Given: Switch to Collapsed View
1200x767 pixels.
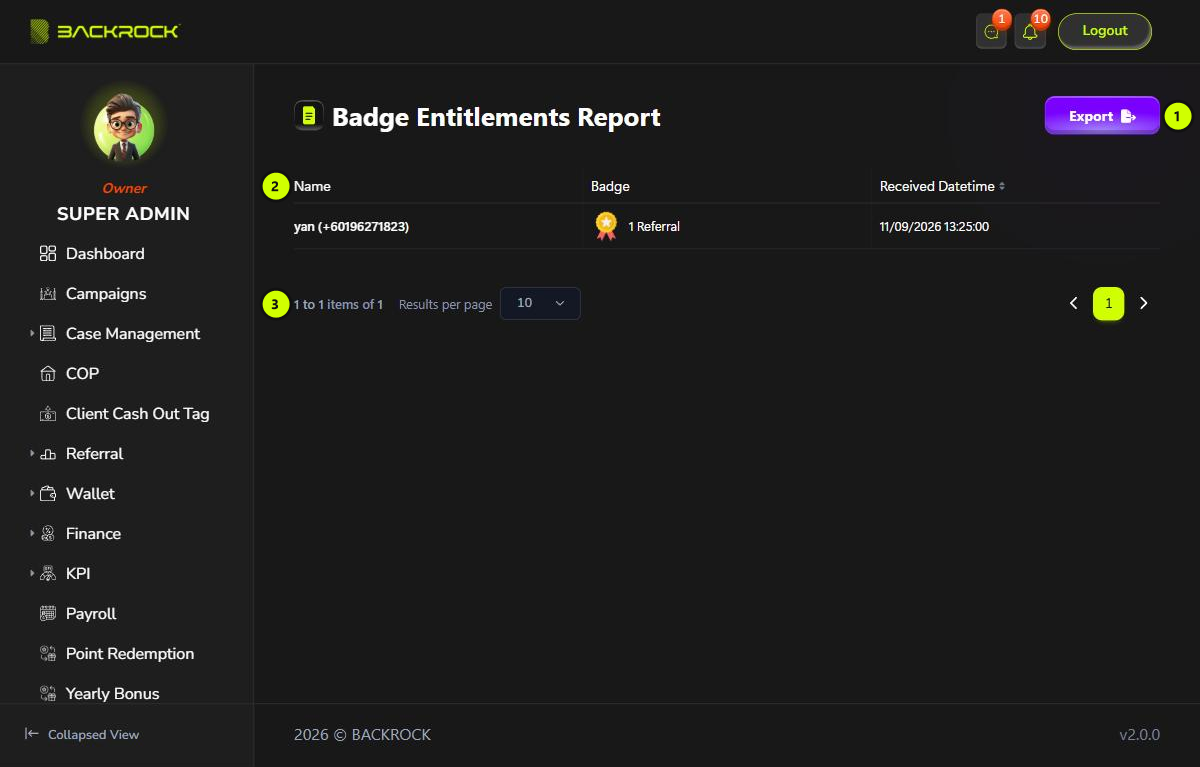Looking at the screenshot, I should click(82, 734).
